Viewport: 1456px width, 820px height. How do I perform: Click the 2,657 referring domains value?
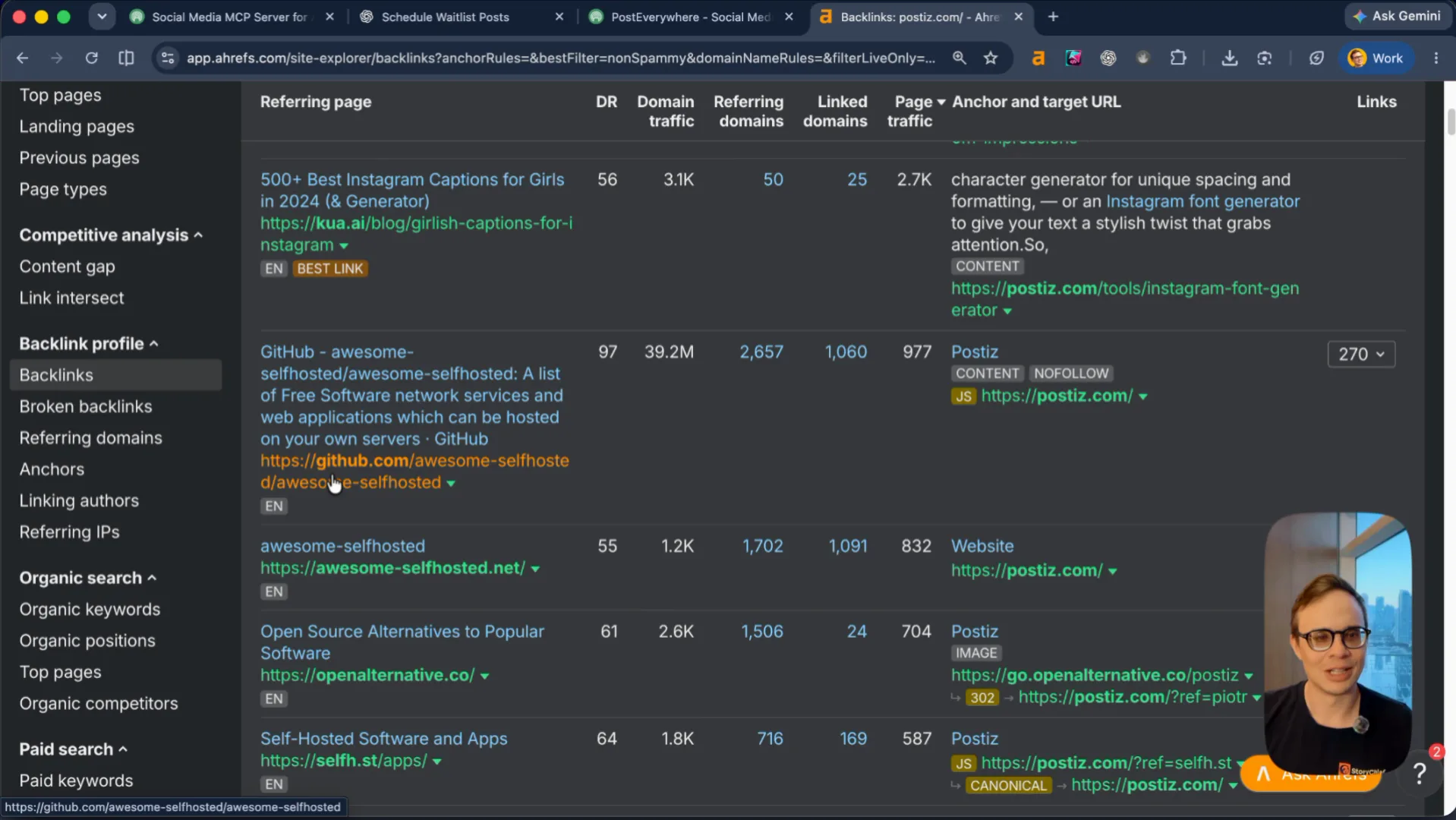coord(761,352)
